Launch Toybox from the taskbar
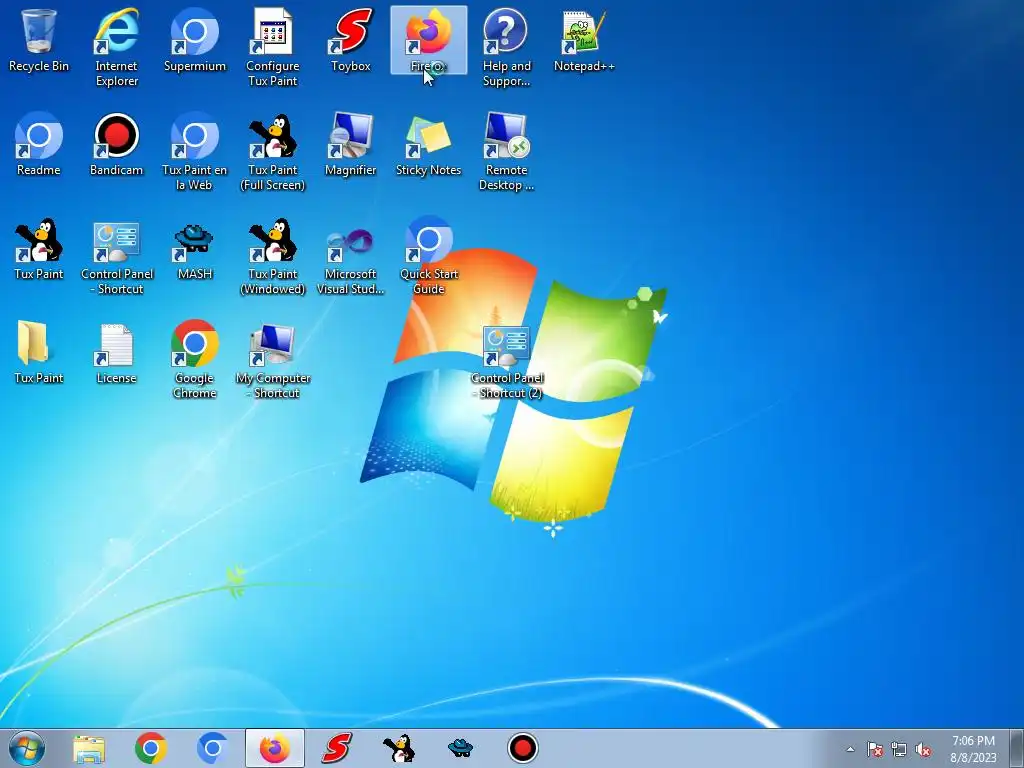Viewport: 1024px width, 768px height. click(x=337, y=748)
